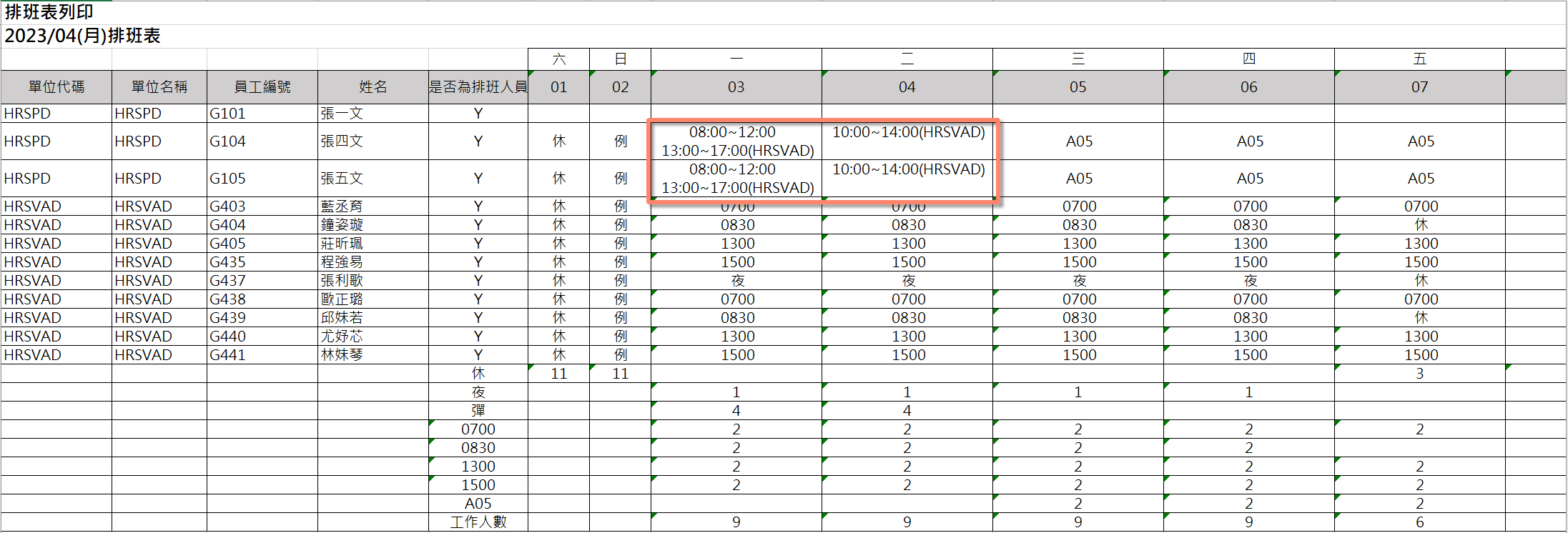This screenshot has height=533, width=1568.
Task: Click the 彈 summary row label
Action: click(478, 411)
